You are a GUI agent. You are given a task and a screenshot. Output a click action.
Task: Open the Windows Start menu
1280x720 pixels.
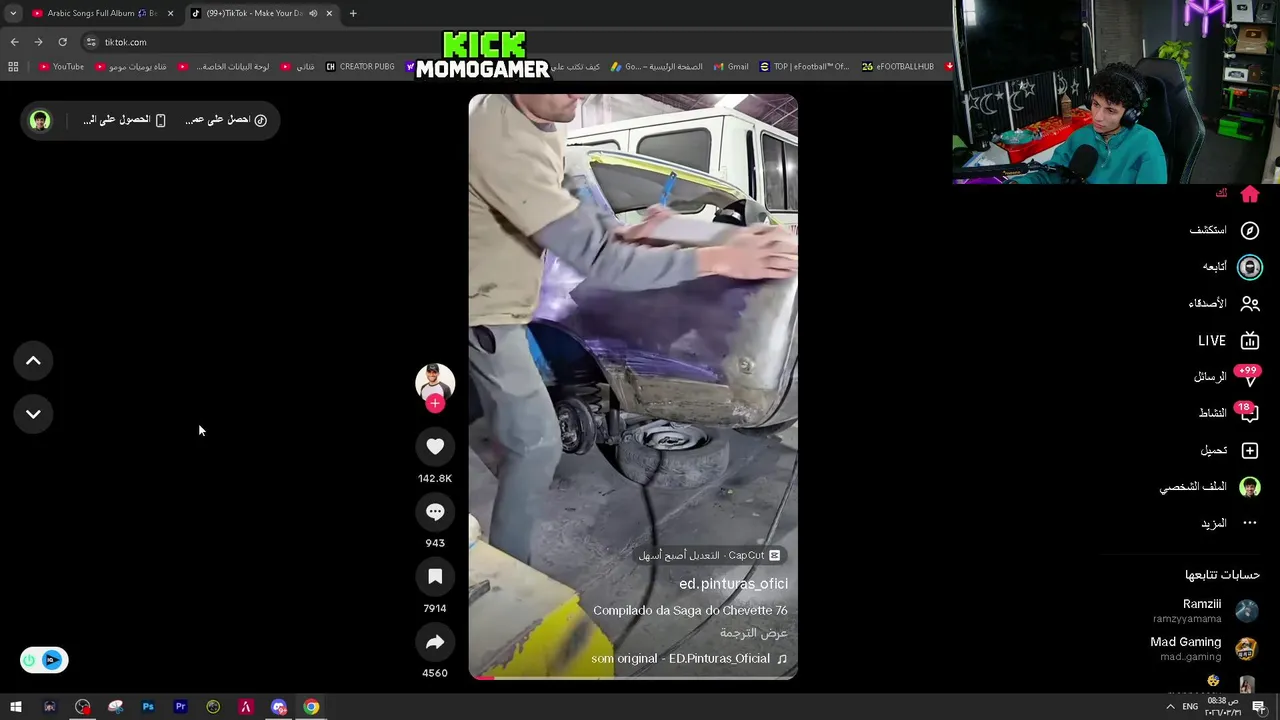[x=16, y=707]
